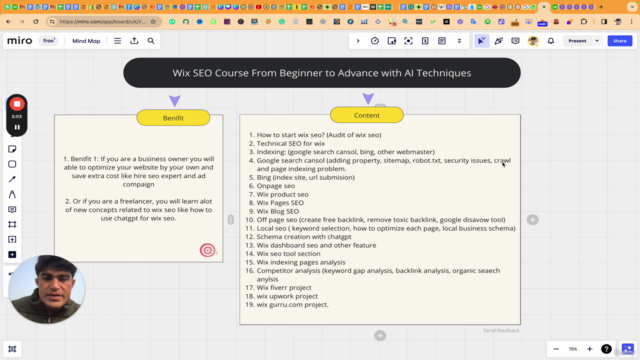Click the handle between the two boxes
The width and height of the screenshot is (640, 360).
pyautogui.click(x=231, y=220)
